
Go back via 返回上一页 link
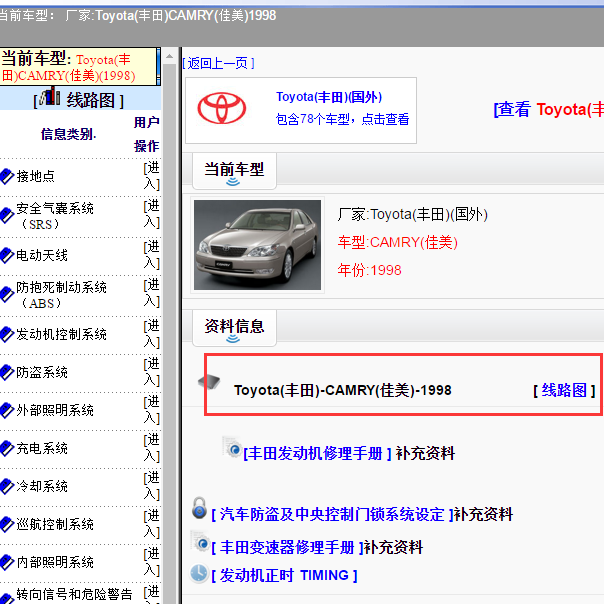click(218, 63)
